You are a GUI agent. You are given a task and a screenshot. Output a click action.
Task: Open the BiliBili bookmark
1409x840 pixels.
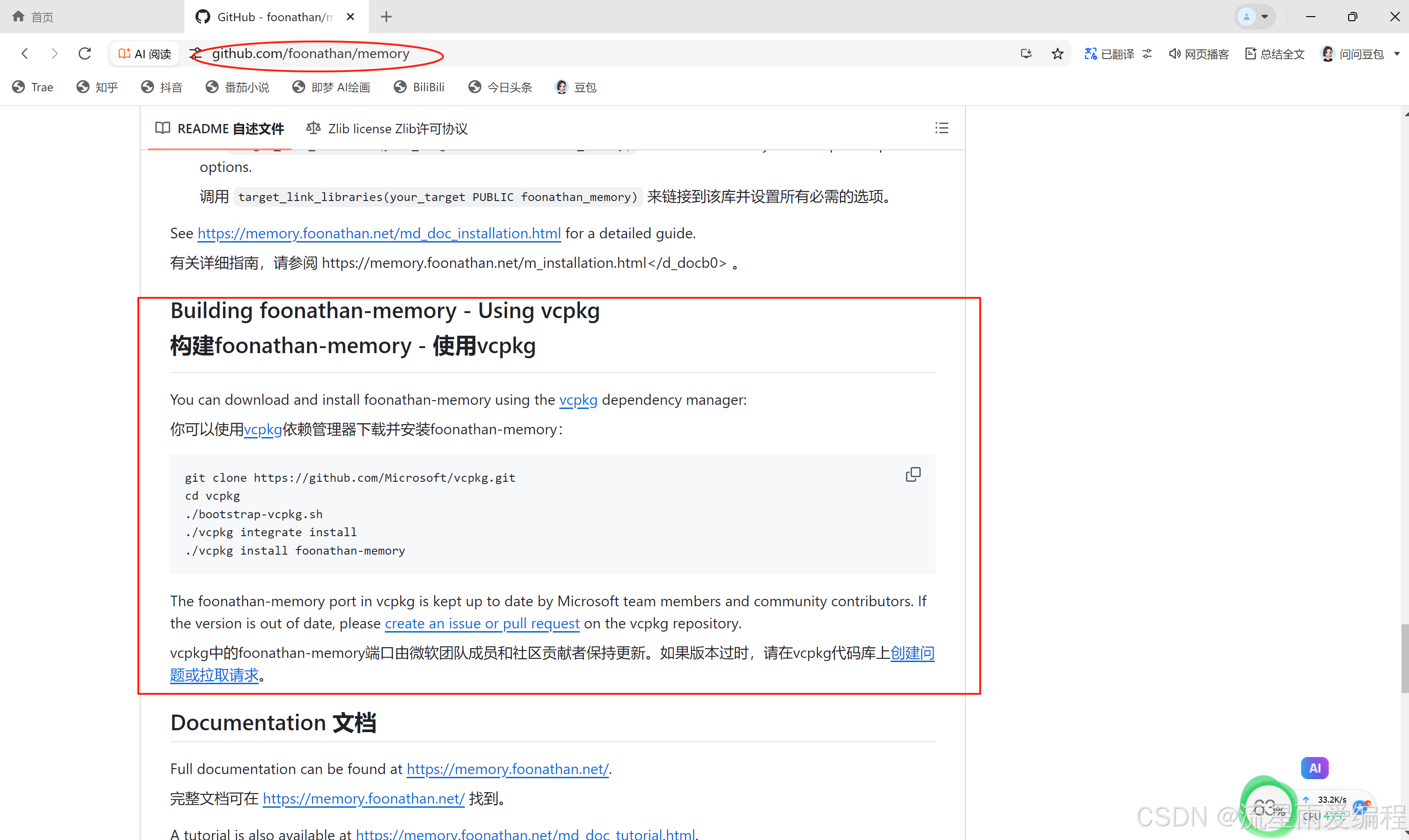pos(420,87)
